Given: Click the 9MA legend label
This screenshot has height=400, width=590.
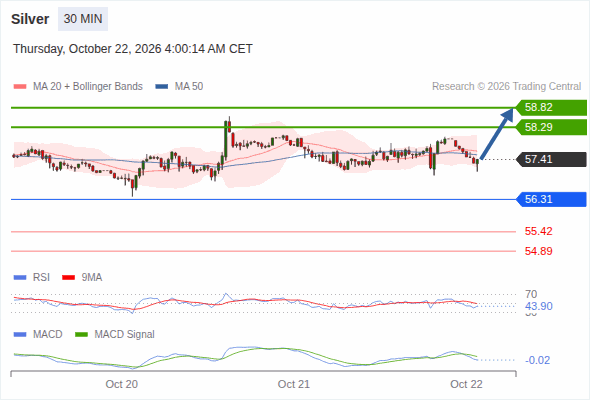Looking at the screenshot, I should pyautogui.click(x=92, y=278).
